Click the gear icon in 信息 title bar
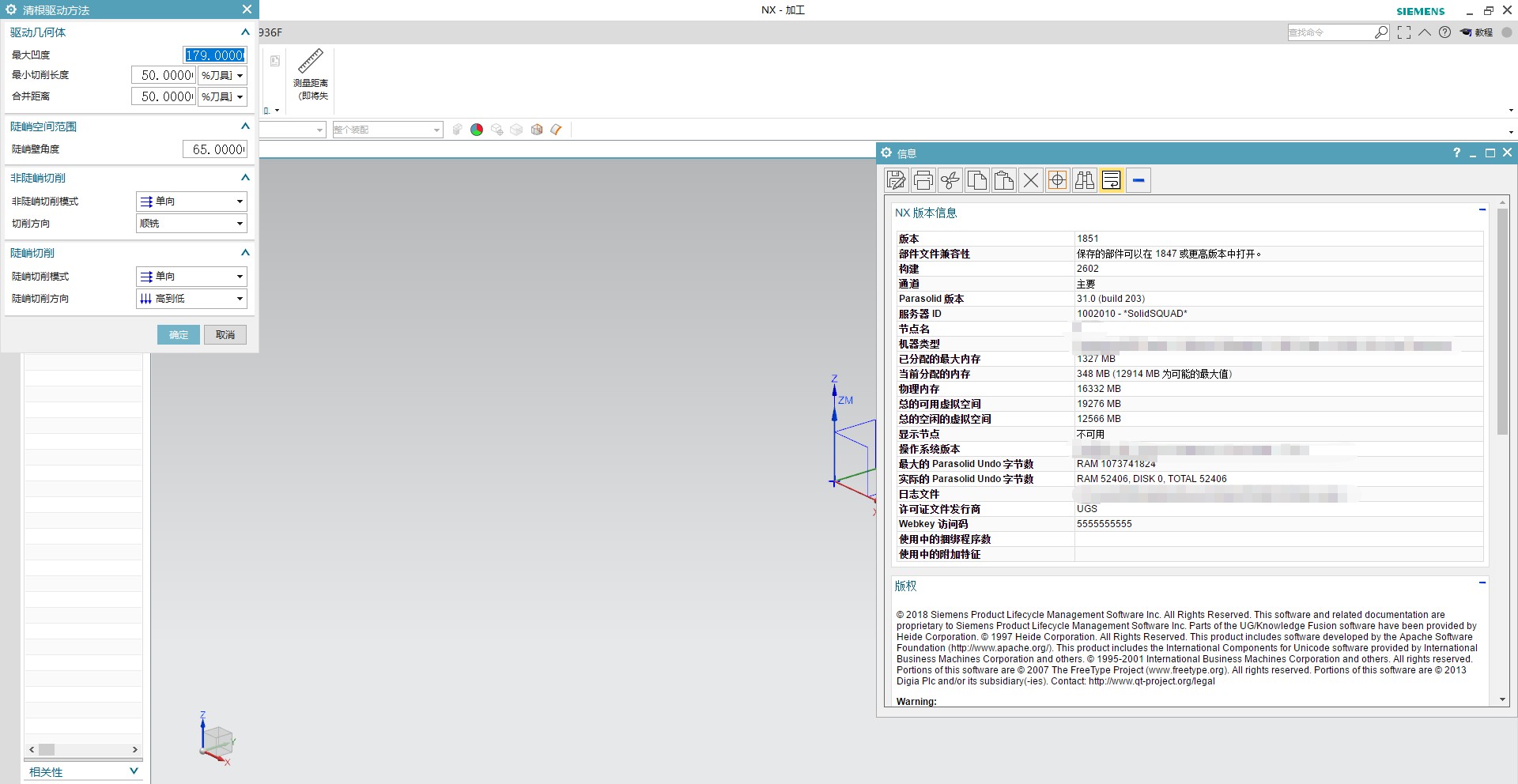The height and width of the screenshot is (784, 1518). (886, 153)
